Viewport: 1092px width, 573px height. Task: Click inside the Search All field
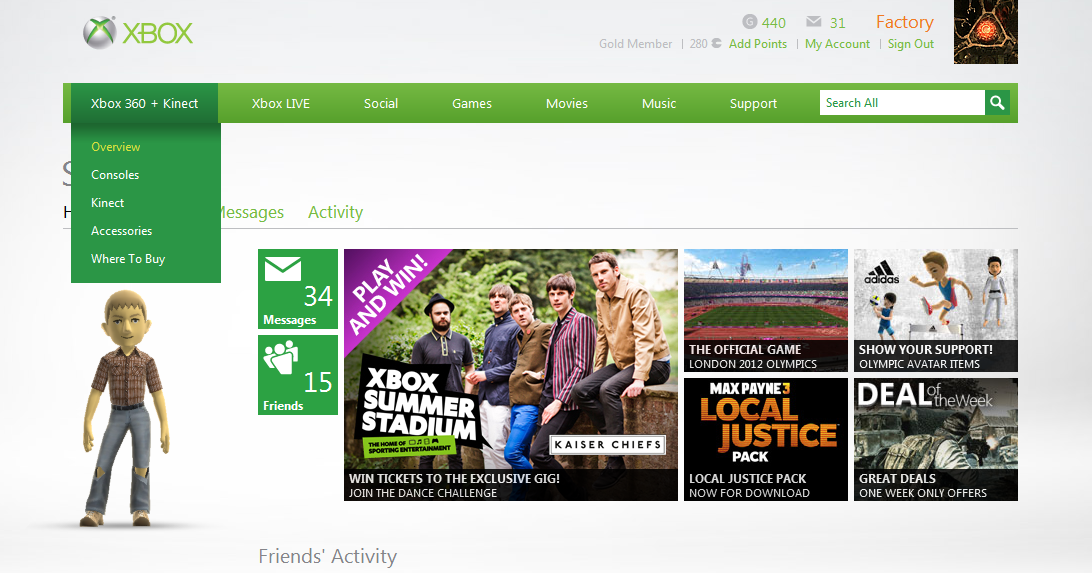click(x=902, y=103)
